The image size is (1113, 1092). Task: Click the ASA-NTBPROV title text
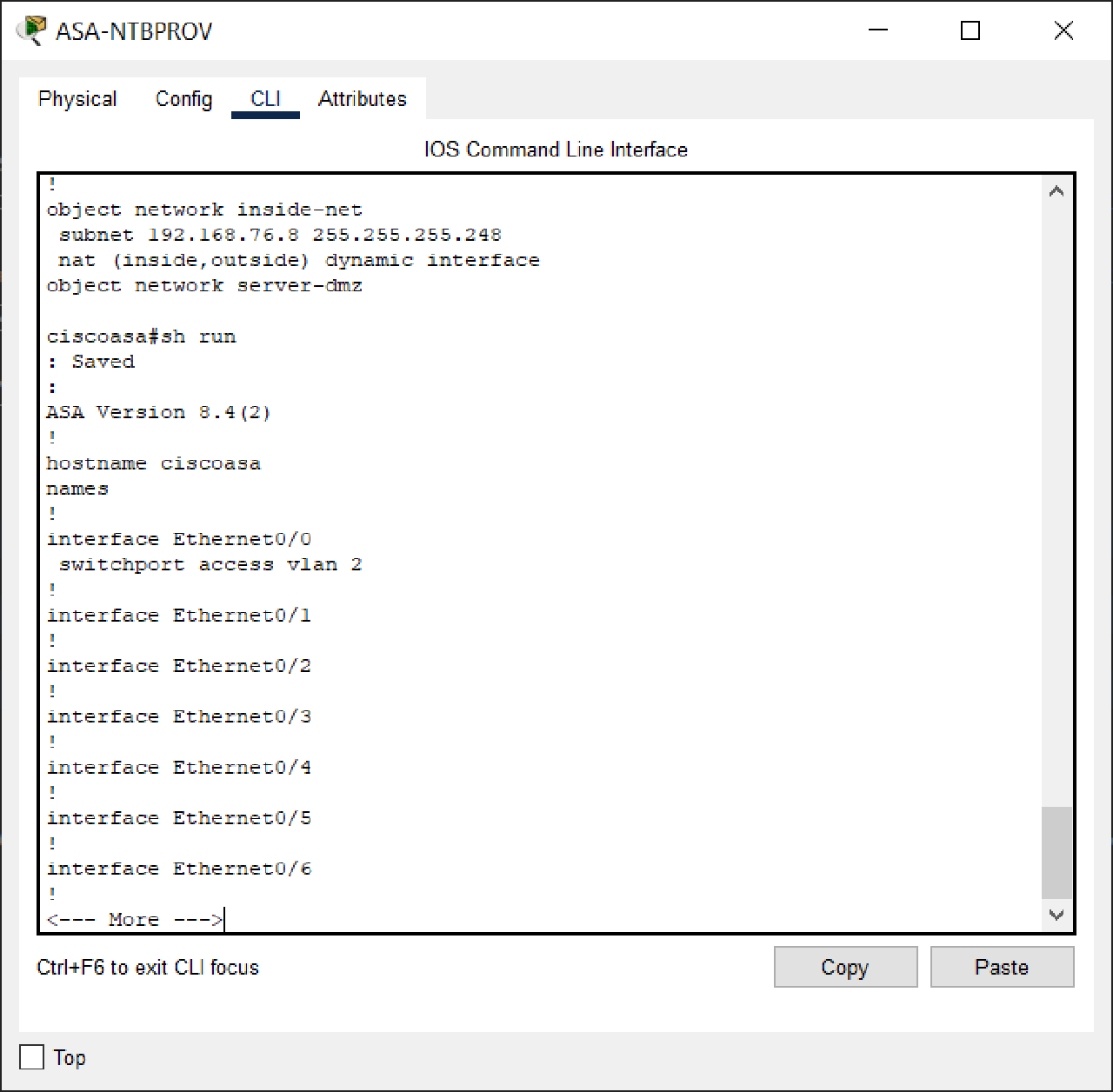click(x=134, y=30)
